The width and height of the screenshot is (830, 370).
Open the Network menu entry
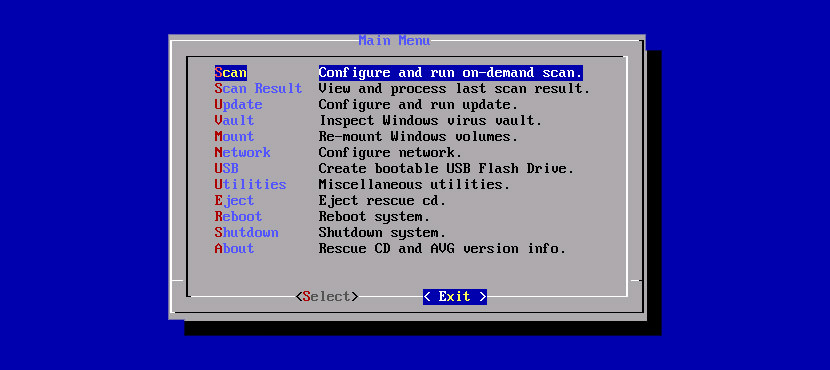242,152
